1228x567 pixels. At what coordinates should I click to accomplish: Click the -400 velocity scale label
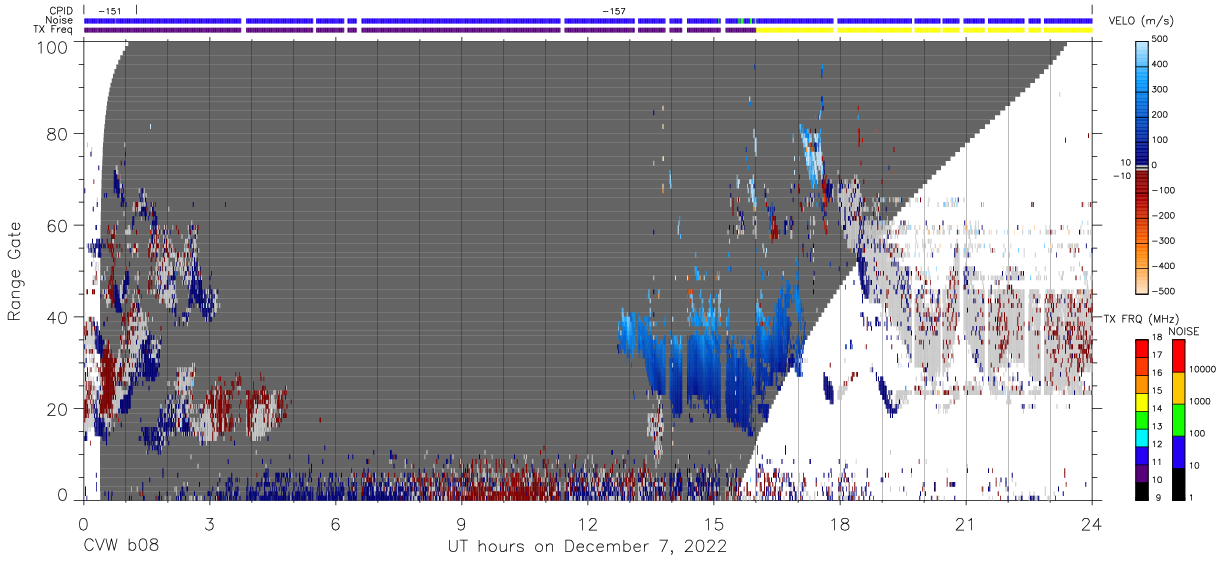[1165, 266]
